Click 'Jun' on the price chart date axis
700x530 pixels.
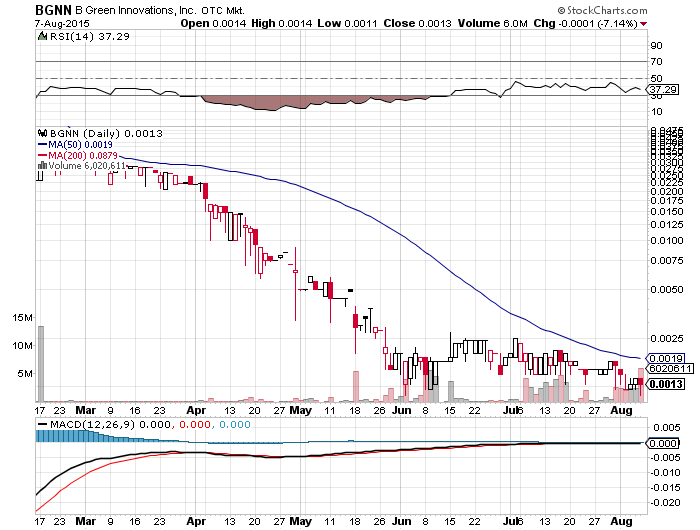click(401, 410)
